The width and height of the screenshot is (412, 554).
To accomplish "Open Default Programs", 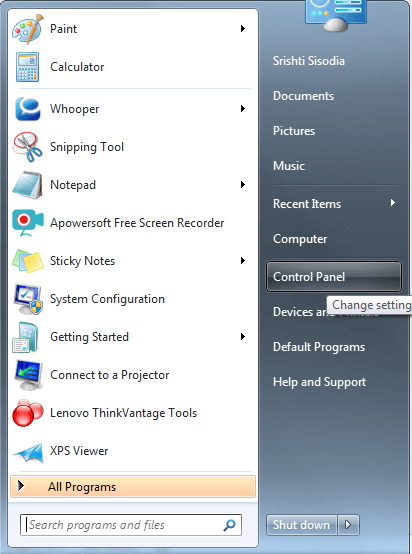I will coord(319,347).
